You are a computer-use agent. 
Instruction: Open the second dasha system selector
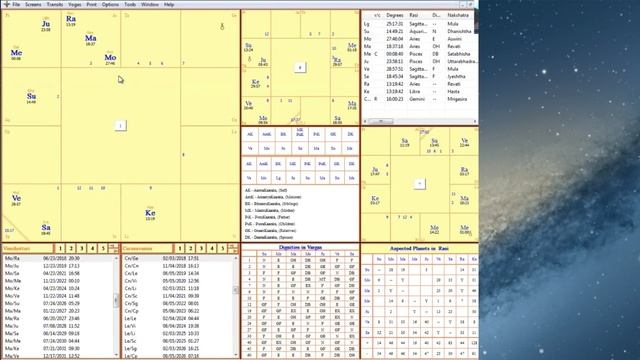pyautogui.click(x=147, y=248)
